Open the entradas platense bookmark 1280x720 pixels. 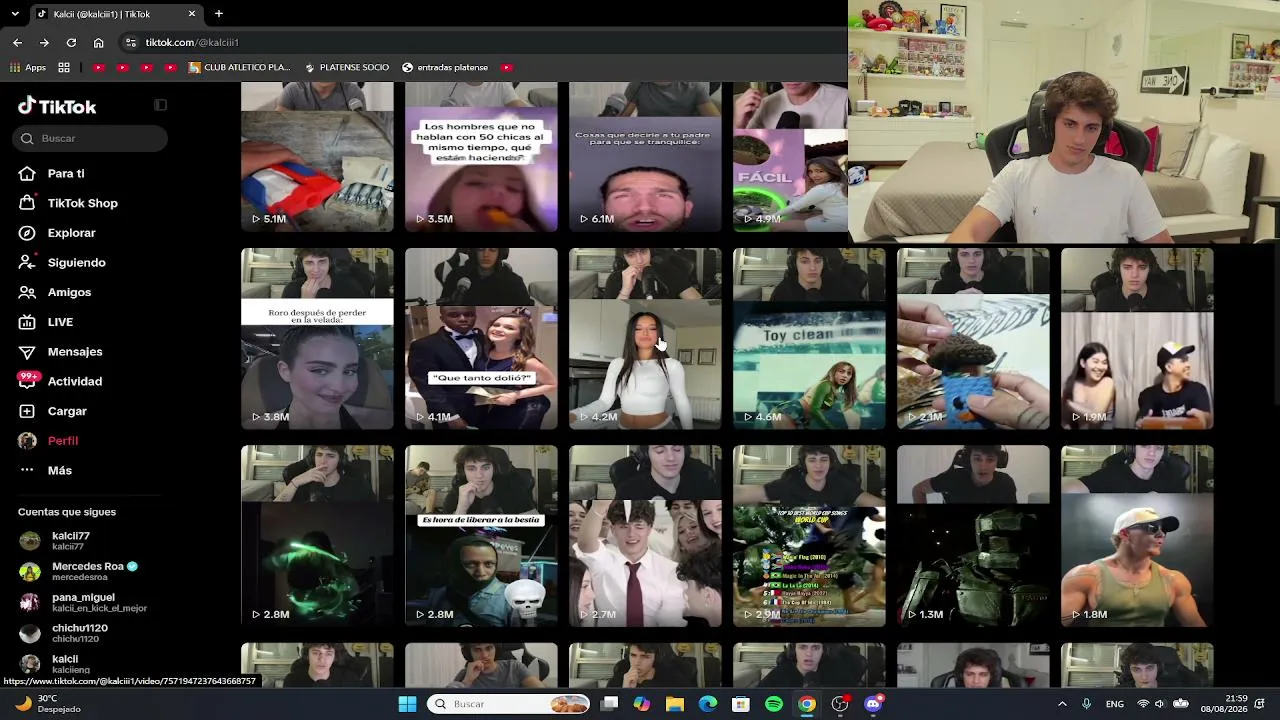[x=445, y=67]
